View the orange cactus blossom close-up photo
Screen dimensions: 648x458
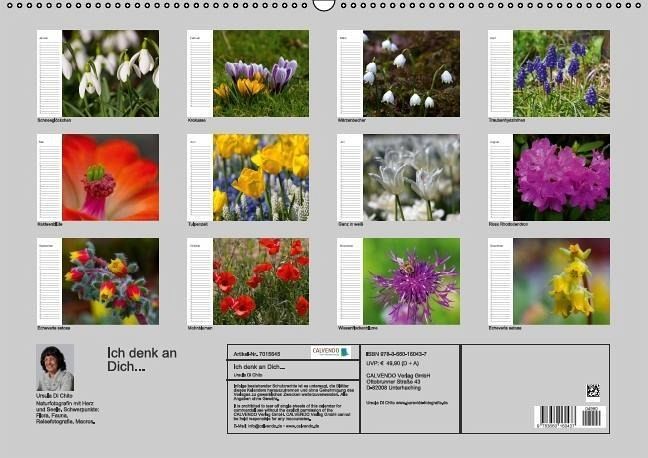[x=110, y=177]
